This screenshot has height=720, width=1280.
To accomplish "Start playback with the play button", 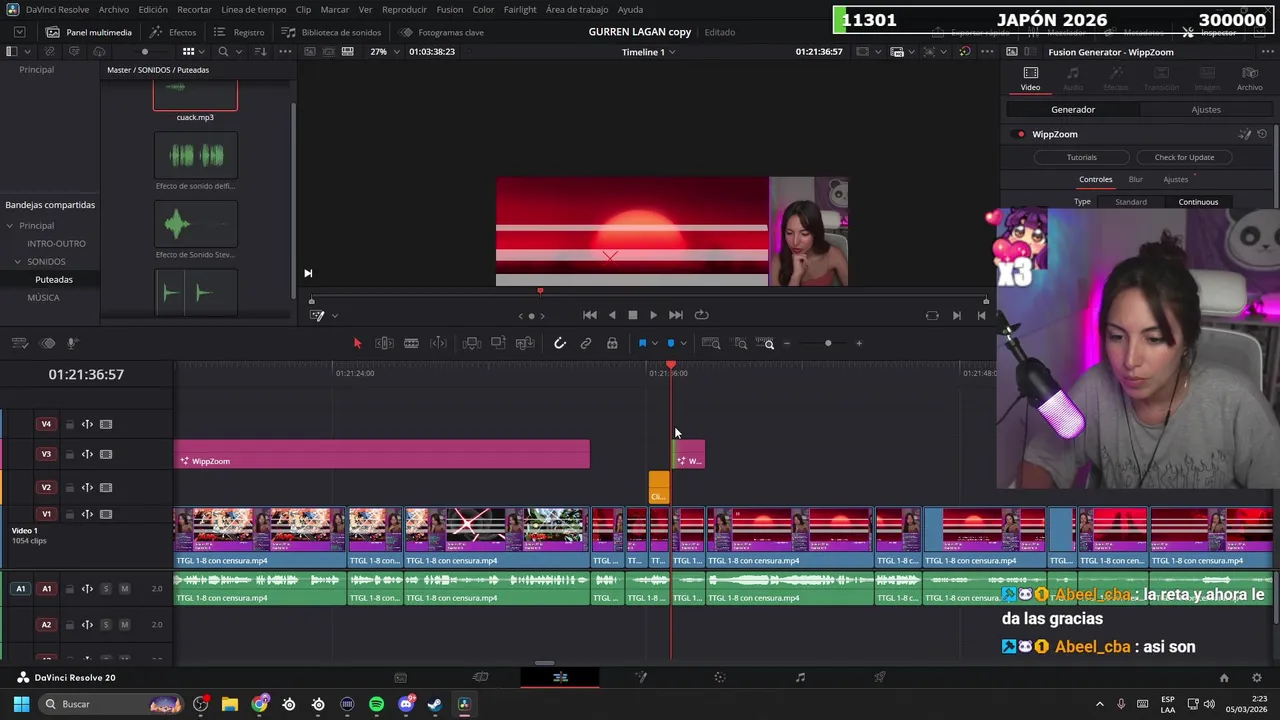I will point(653,315).
